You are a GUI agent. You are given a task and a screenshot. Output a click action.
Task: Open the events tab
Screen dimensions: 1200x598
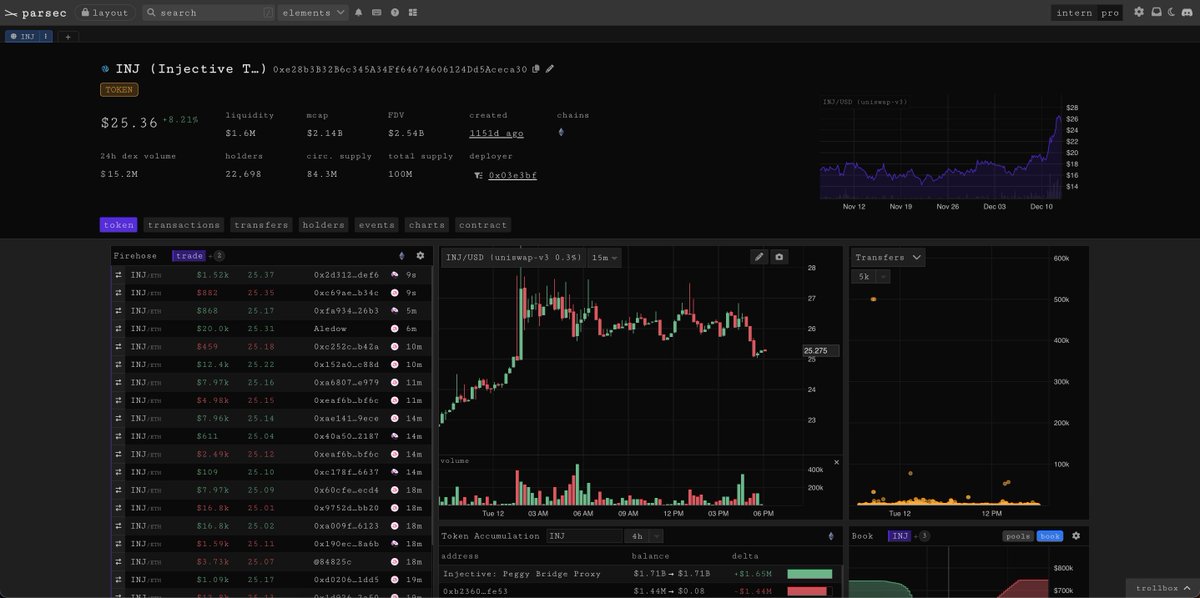[x=376, y=225]
